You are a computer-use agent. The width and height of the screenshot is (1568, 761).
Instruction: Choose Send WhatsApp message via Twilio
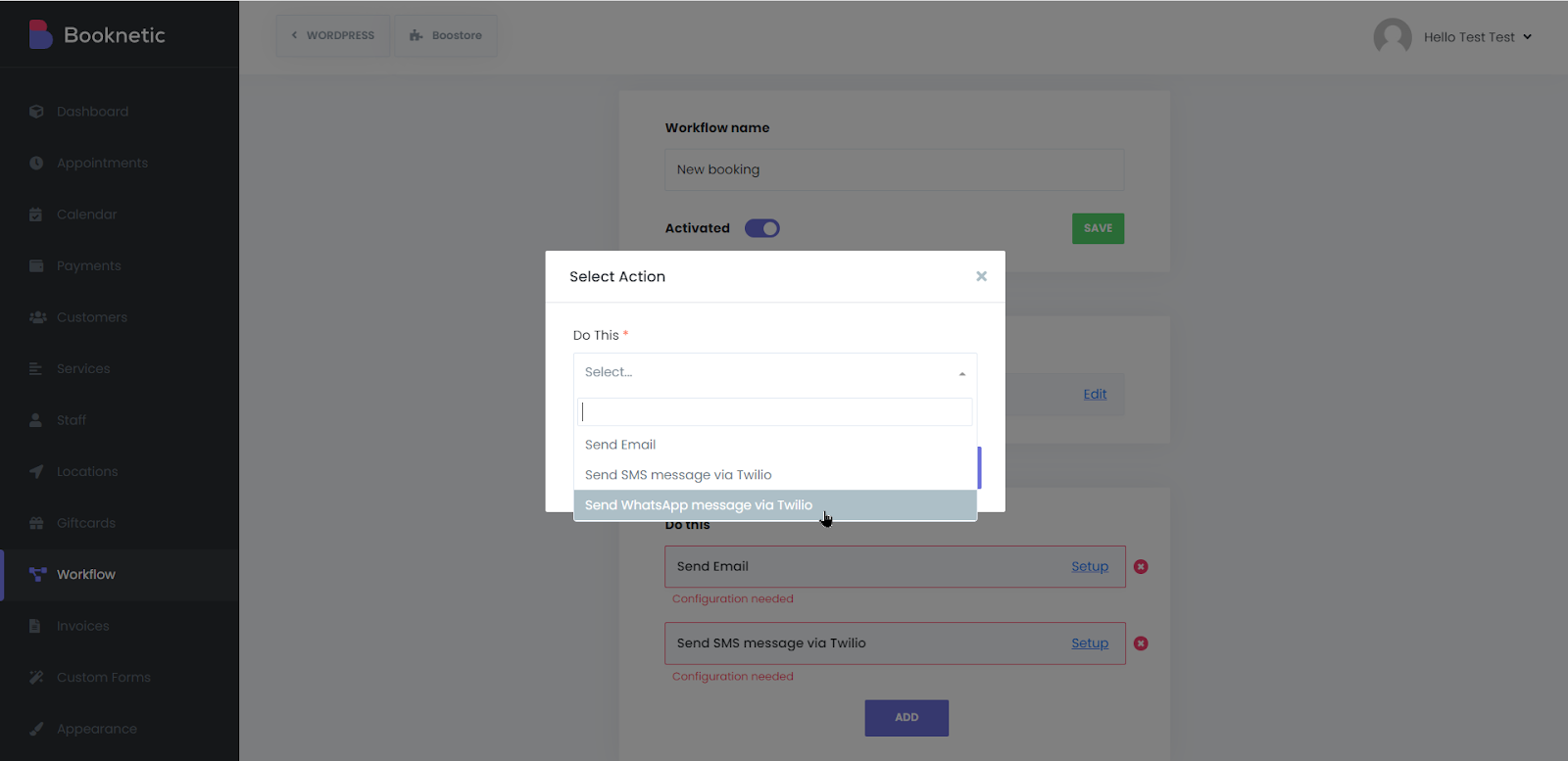pos(775,505)
